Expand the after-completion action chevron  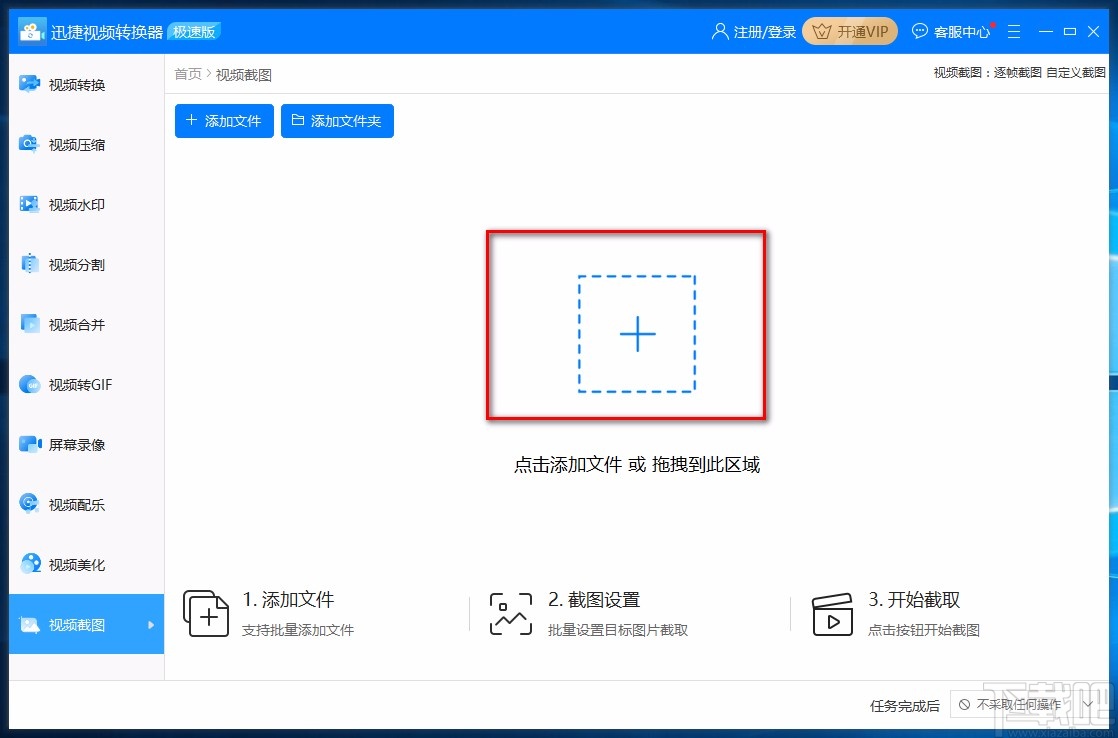(x=1088, y=704)
